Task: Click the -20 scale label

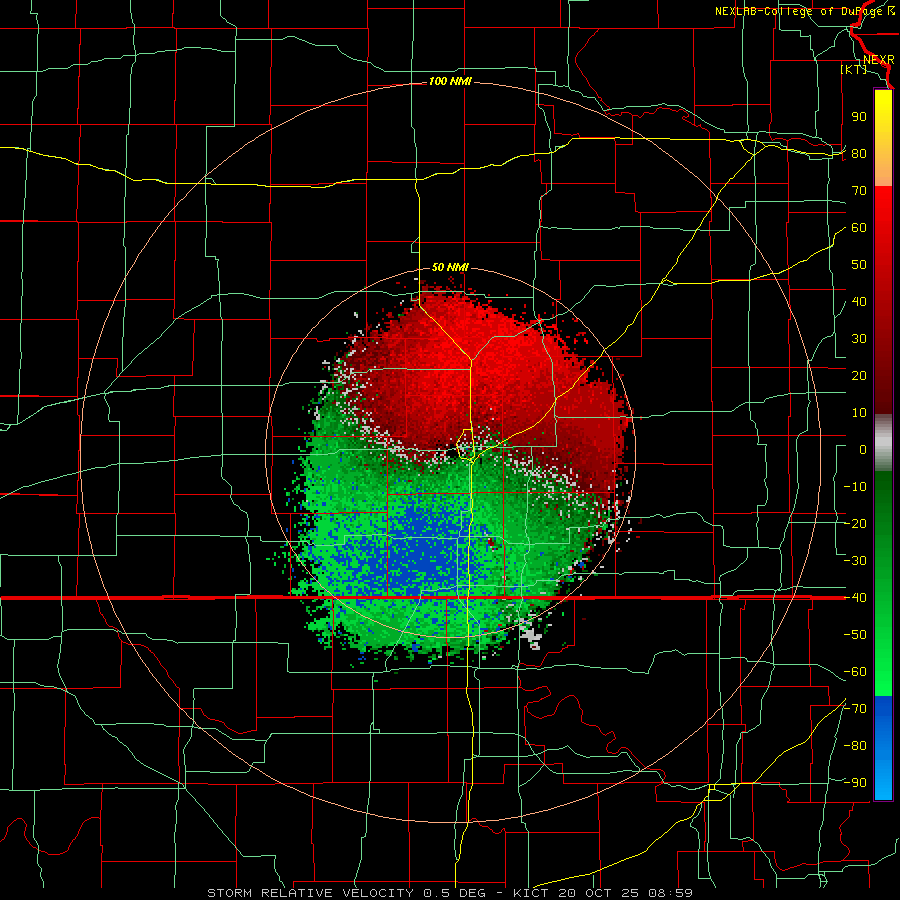Action: (855, 524)
